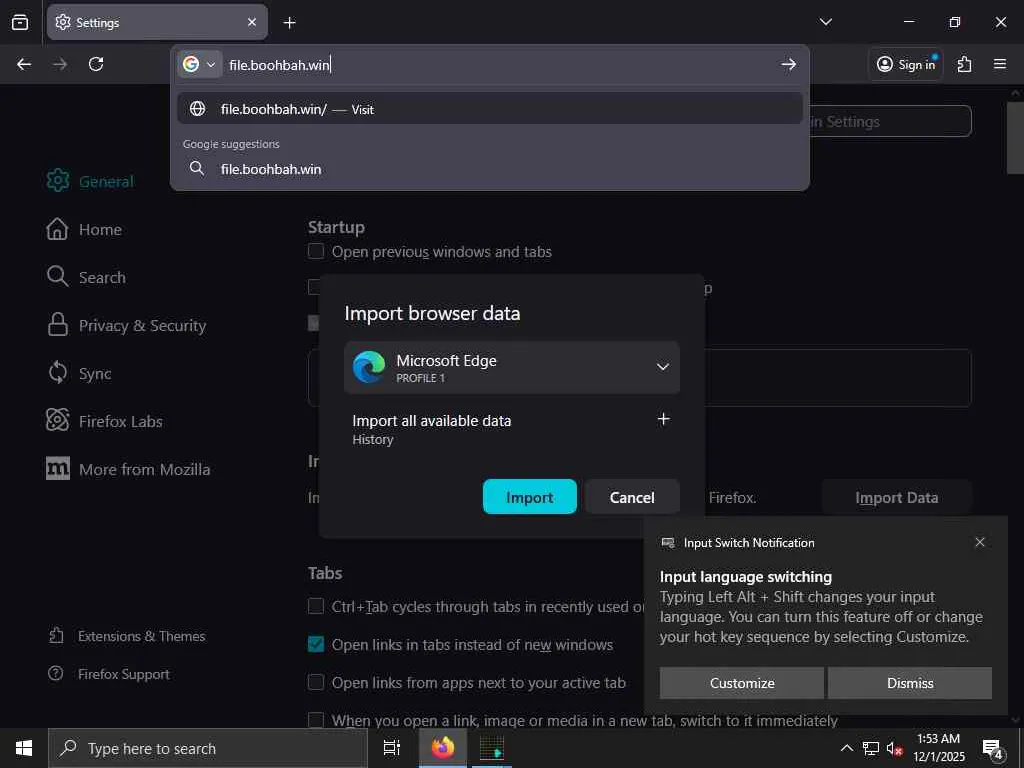
Task: Open the Windows Start menu
Action: pyautogui.click(x=24, y=748)
